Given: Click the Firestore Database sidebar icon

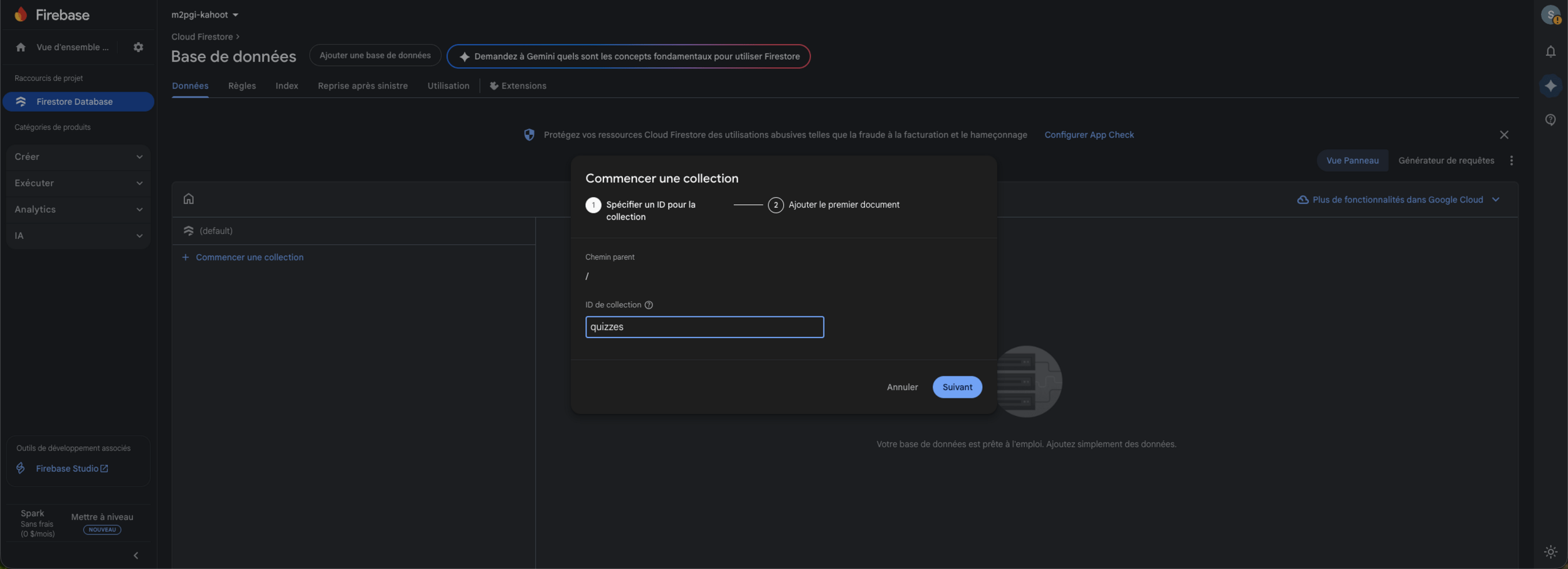Looking at the screenshot, I should [x=21, y=102].
